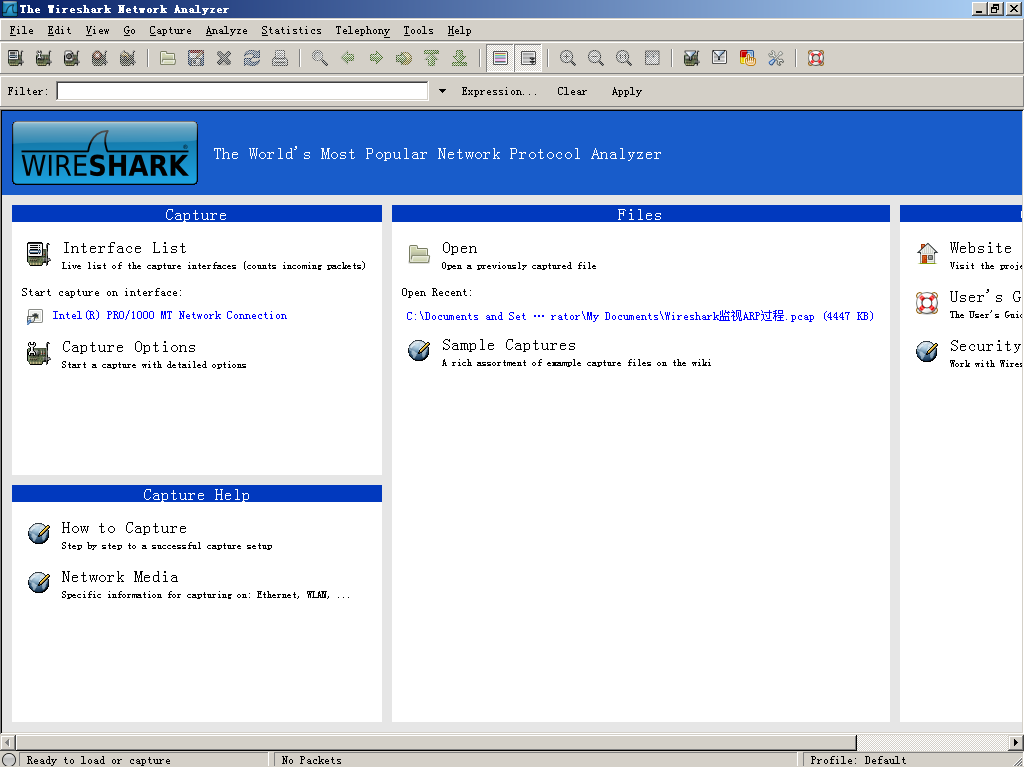Screen dimensions: 1024x768
Task: Open coloring rules toolbar icon
Action: 748,58
